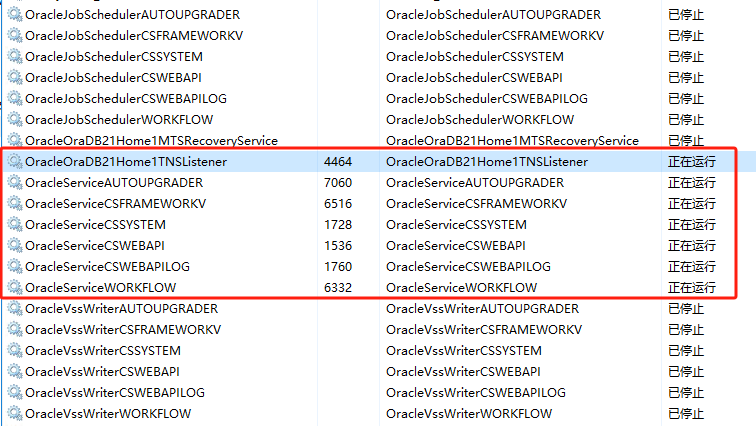The width and height of the screenshot is (756, 426).
Task: Select OracleServiceCSFRAMEWORKV service name
Action: tap(116, 203)
